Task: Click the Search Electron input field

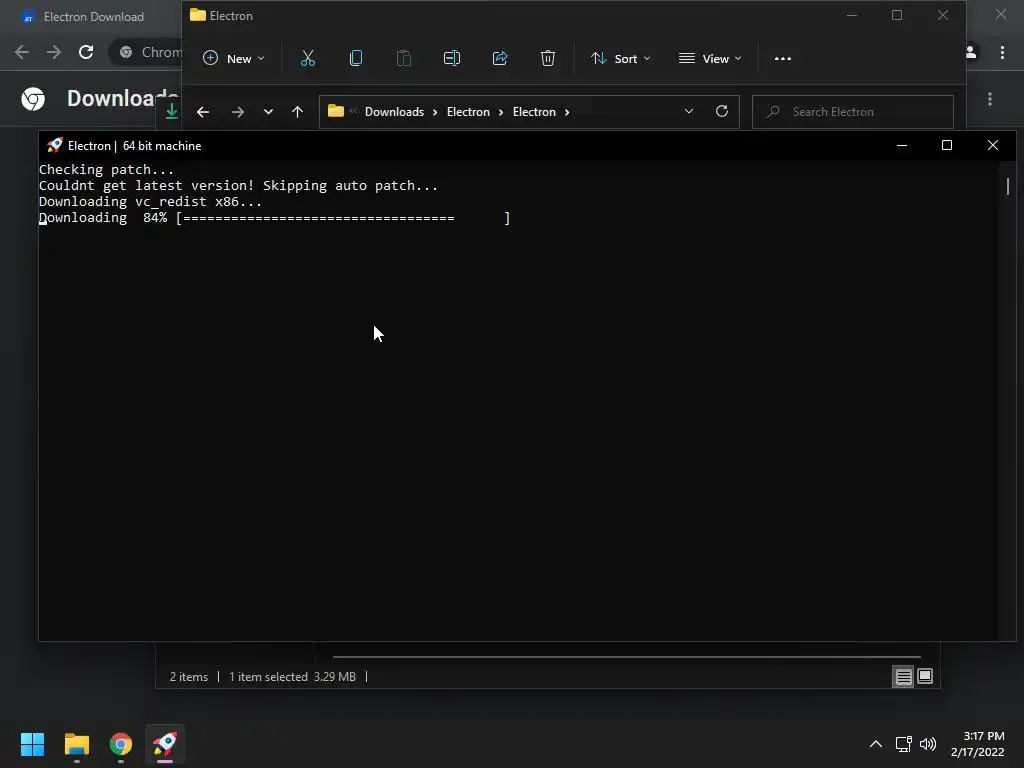Action: click(853, 112)
